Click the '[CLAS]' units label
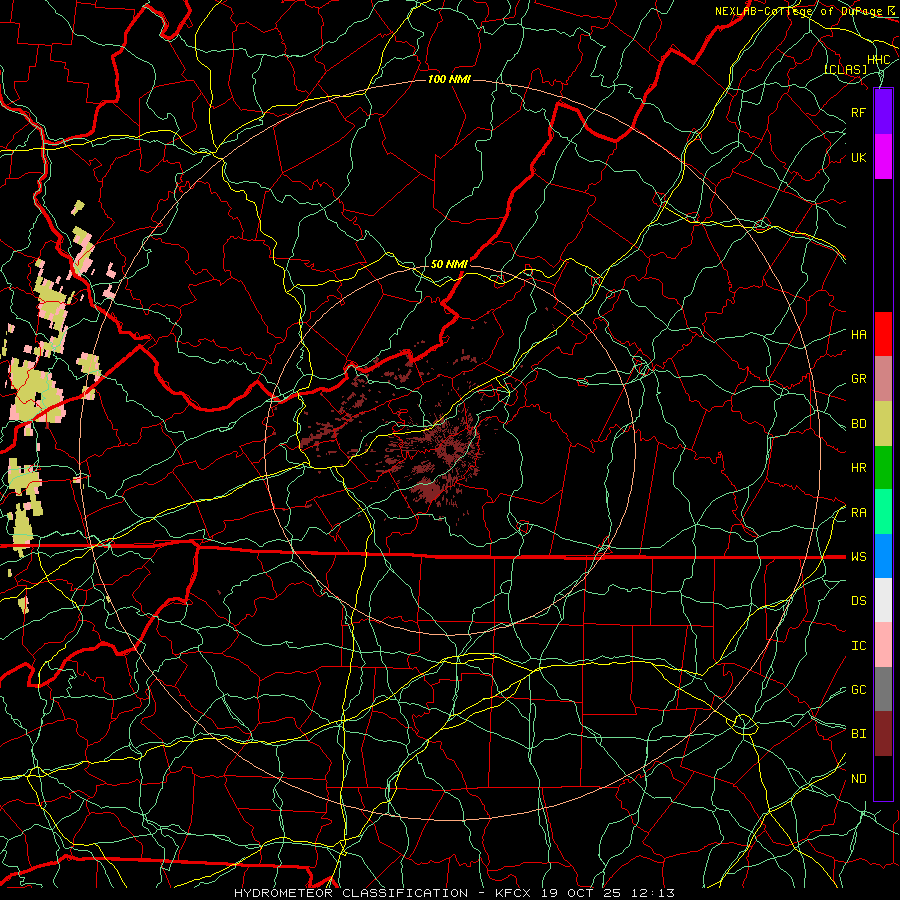 coord(845,70)
